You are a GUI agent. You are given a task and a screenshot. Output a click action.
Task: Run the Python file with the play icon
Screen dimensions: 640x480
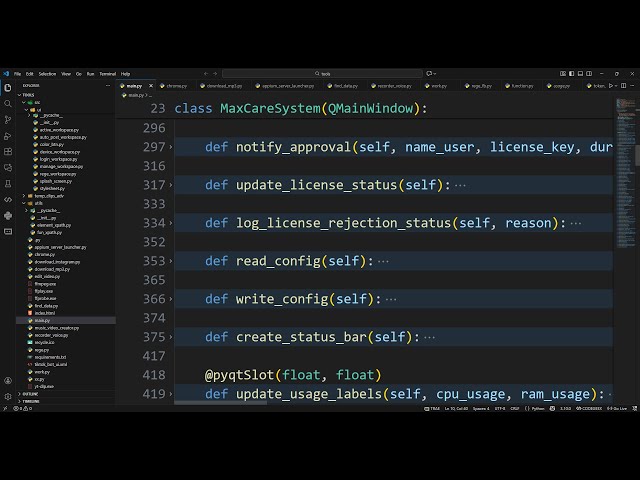point(611,86)
